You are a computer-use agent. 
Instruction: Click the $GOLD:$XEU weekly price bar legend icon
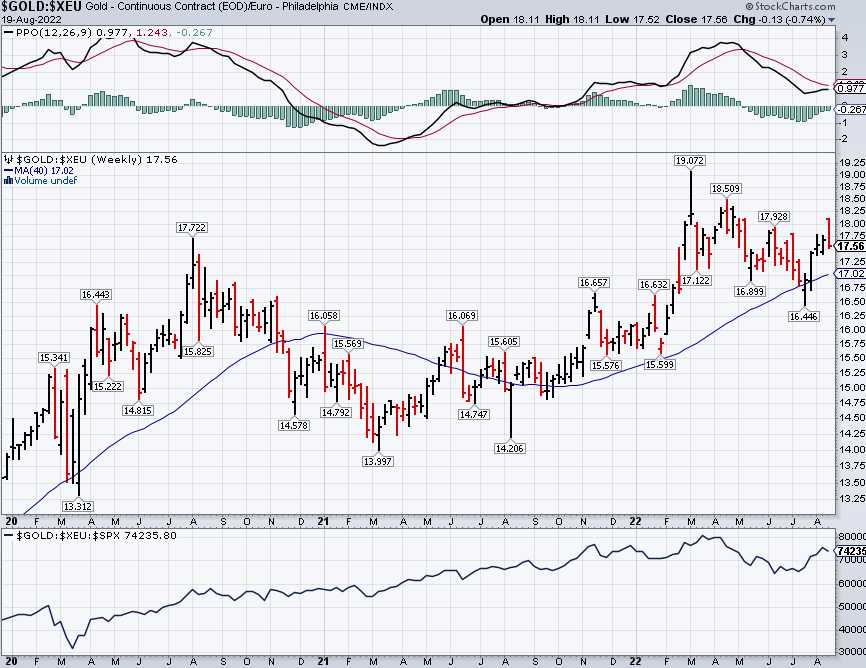tap(5, 159)
